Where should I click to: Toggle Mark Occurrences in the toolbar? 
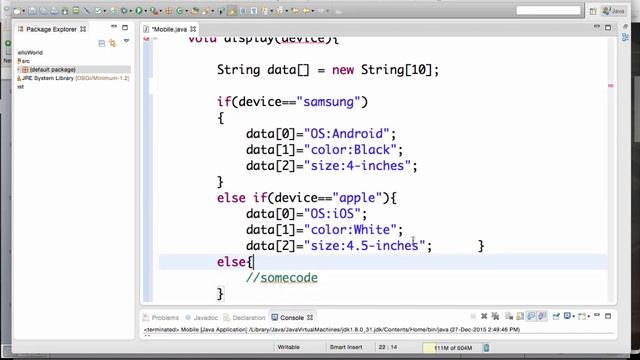(232, 11)
